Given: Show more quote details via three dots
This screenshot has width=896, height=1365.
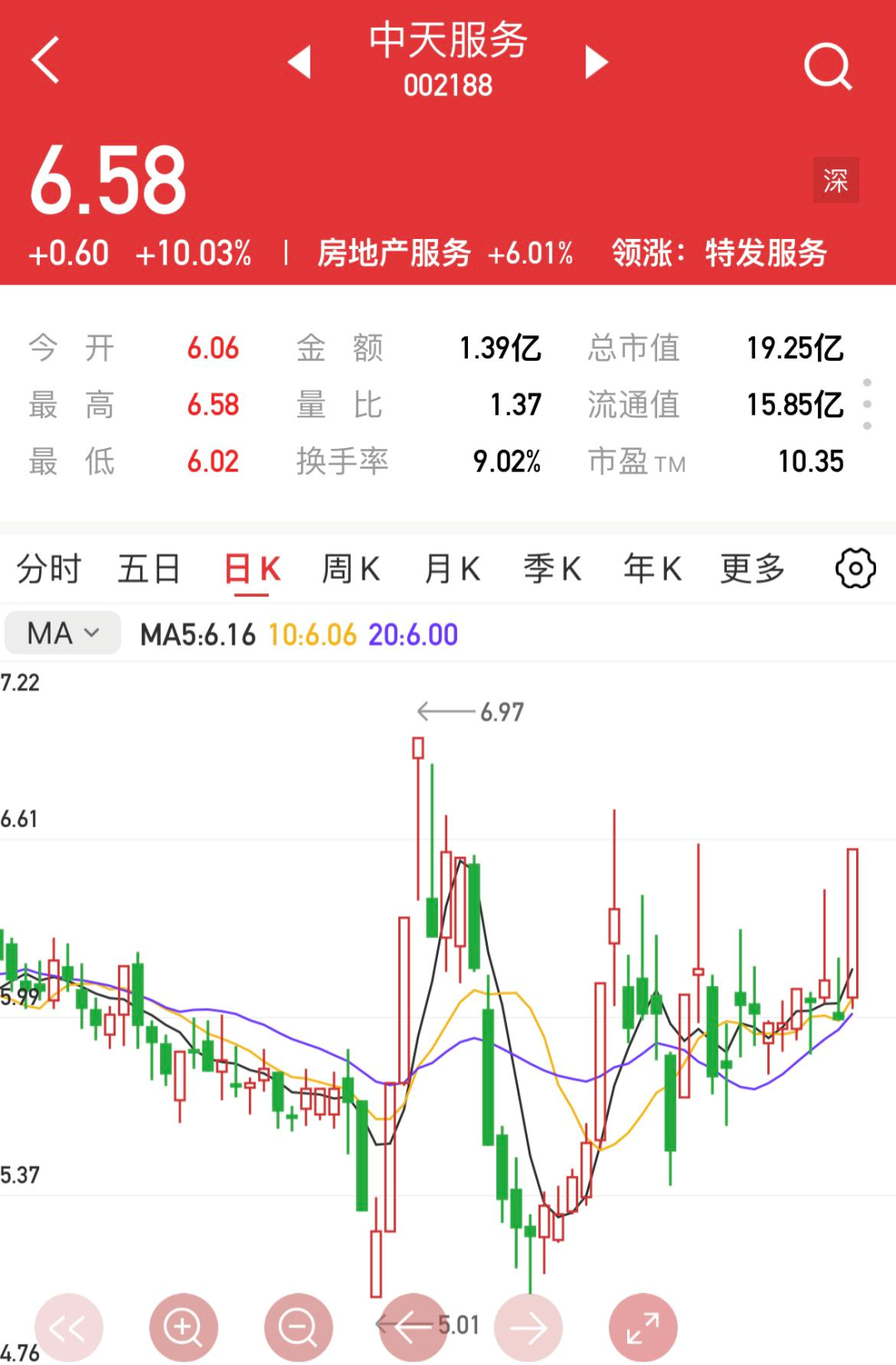Looking at the screenshot, I should 867,404.
